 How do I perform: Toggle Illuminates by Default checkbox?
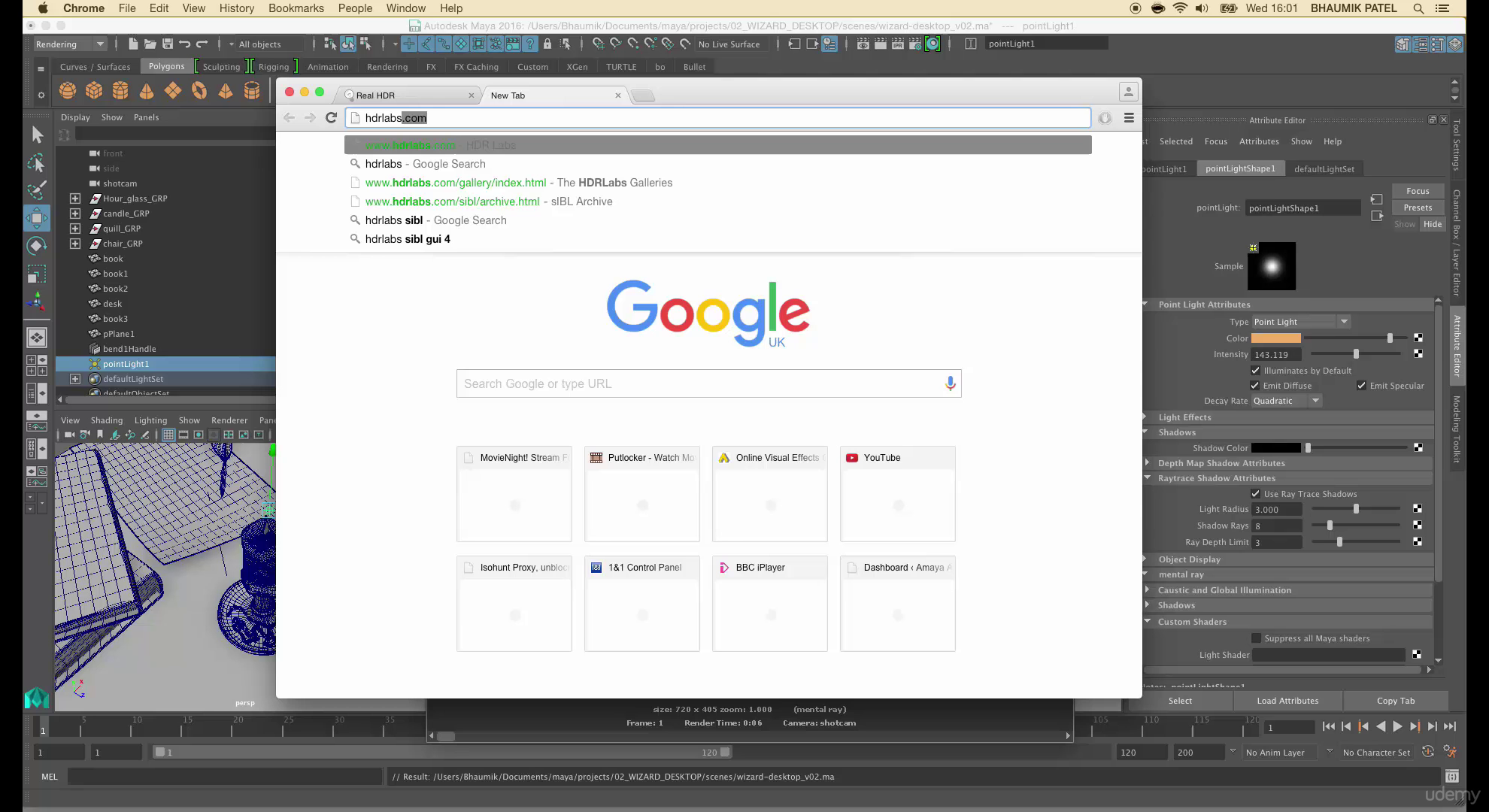pos(1255,370)
